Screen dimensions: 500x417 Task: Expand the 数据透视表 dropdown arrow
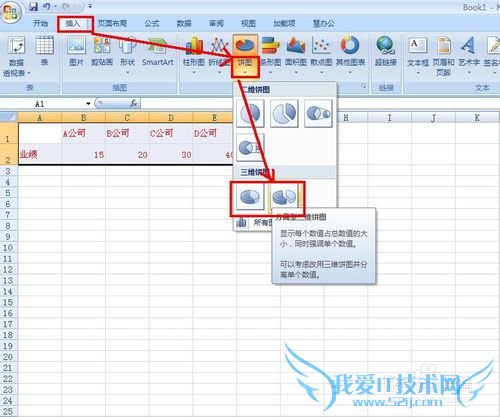[x=29, y=73]
